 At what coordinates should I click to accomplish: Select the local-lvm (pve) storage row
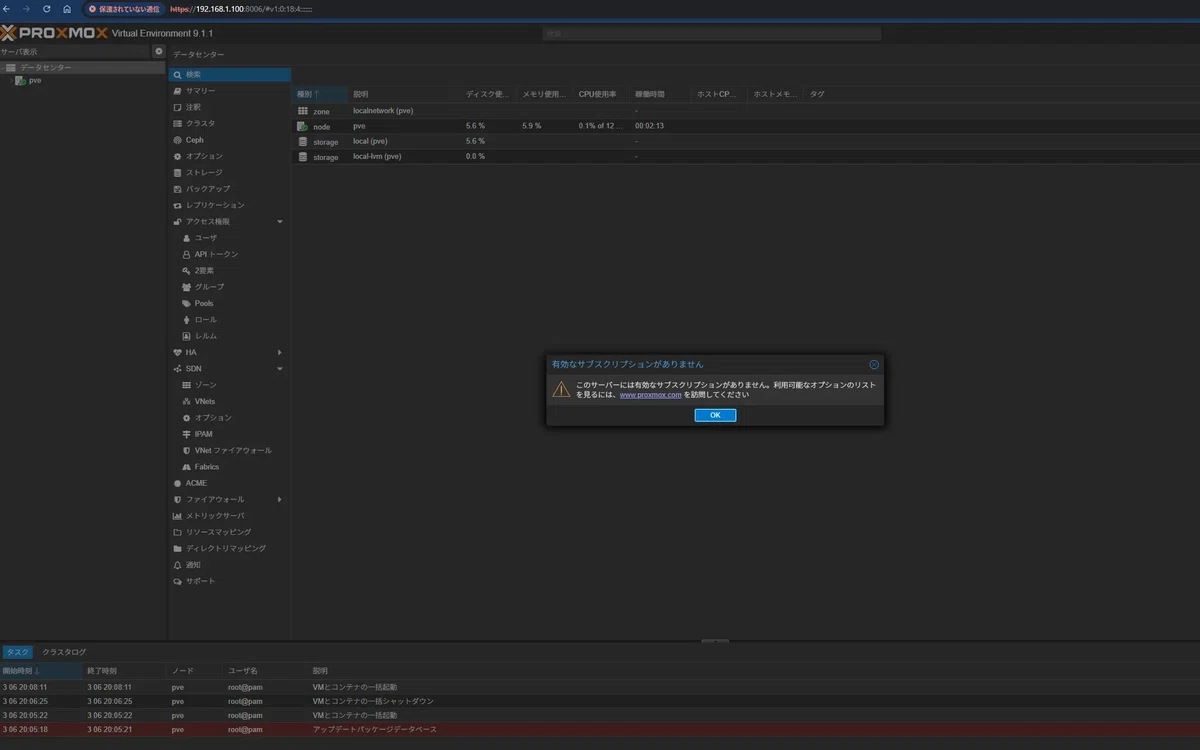click(x=745, y=156)
